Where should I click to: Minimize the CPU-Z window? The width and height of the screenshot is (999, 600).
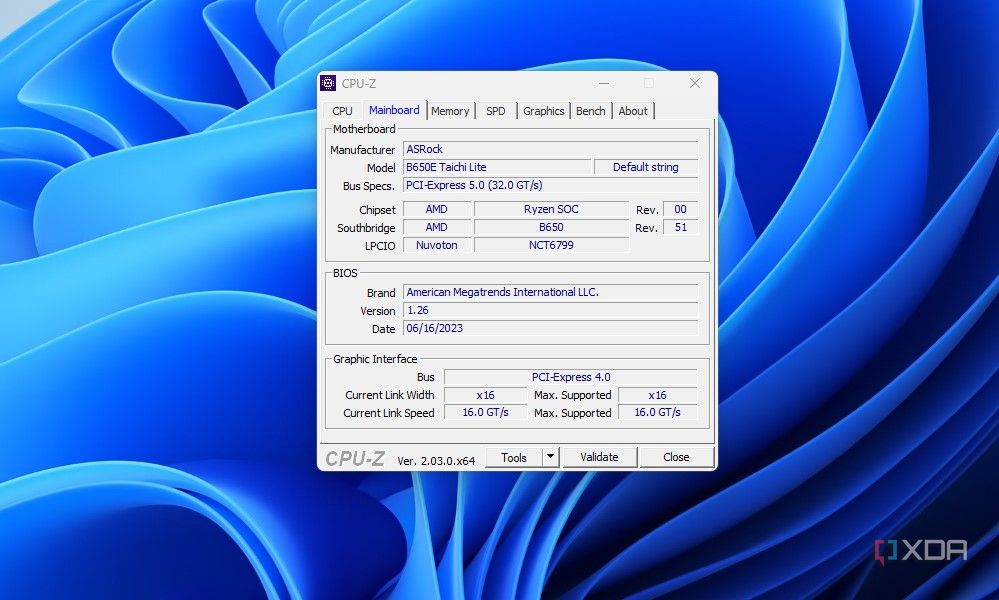tap(604, 83)
